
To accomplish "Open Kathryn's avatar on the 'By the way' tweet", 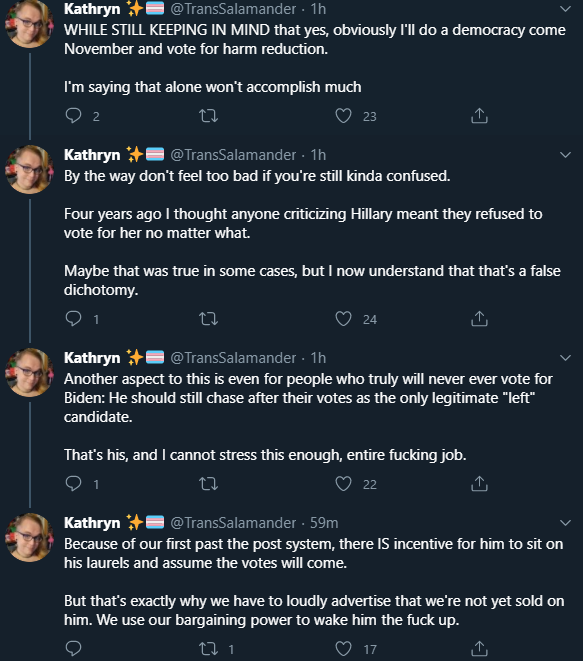I will click(29, 169).
